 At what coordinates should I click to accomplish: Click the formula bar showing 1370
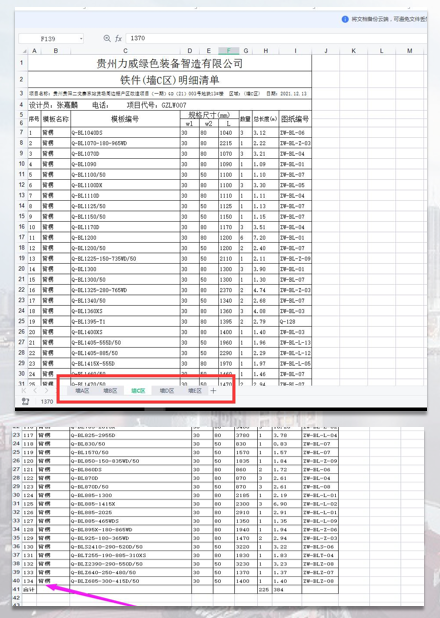[276, 38]
